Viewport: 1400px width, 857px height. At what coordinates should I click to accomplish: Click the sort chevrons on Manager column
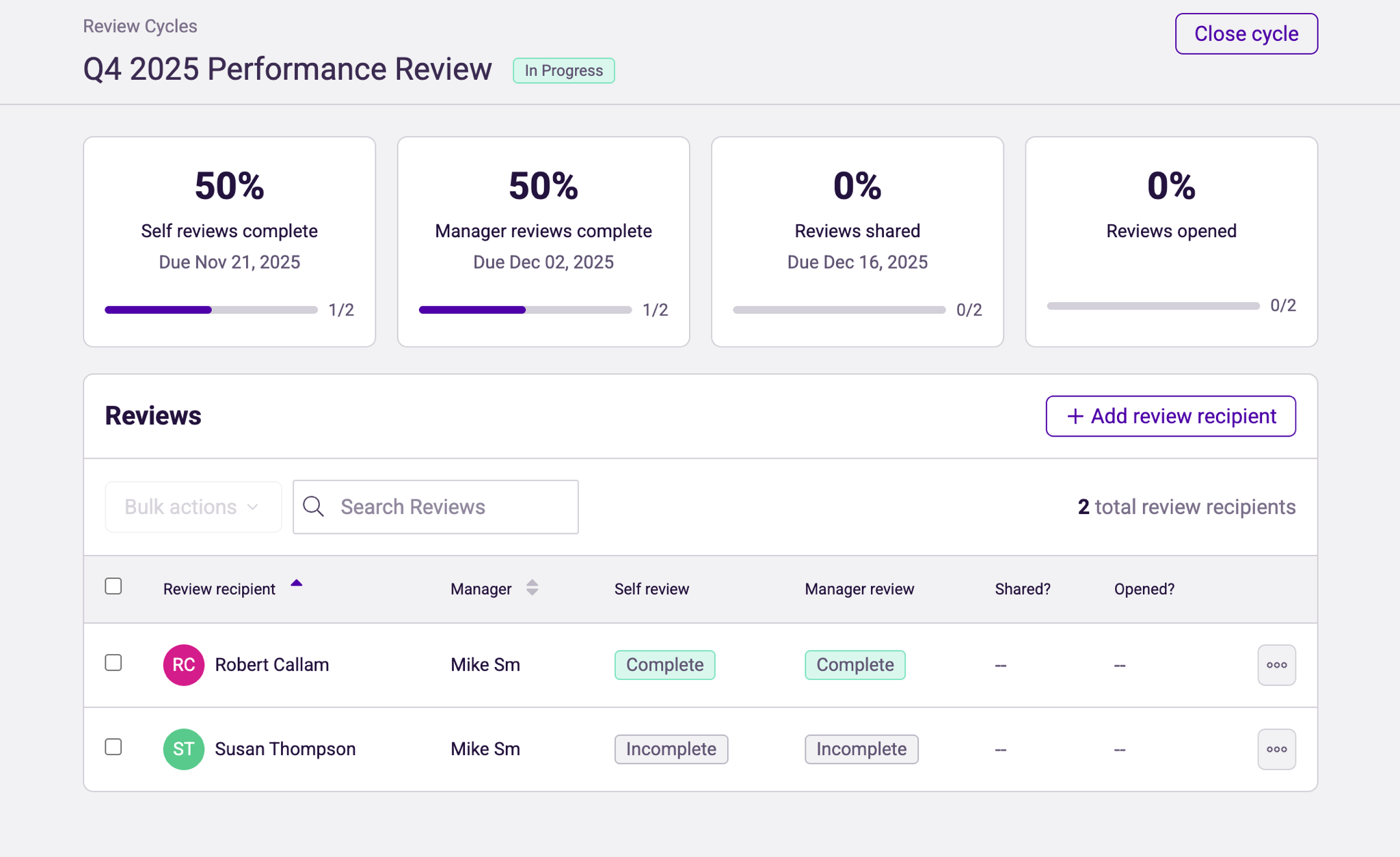533,588
